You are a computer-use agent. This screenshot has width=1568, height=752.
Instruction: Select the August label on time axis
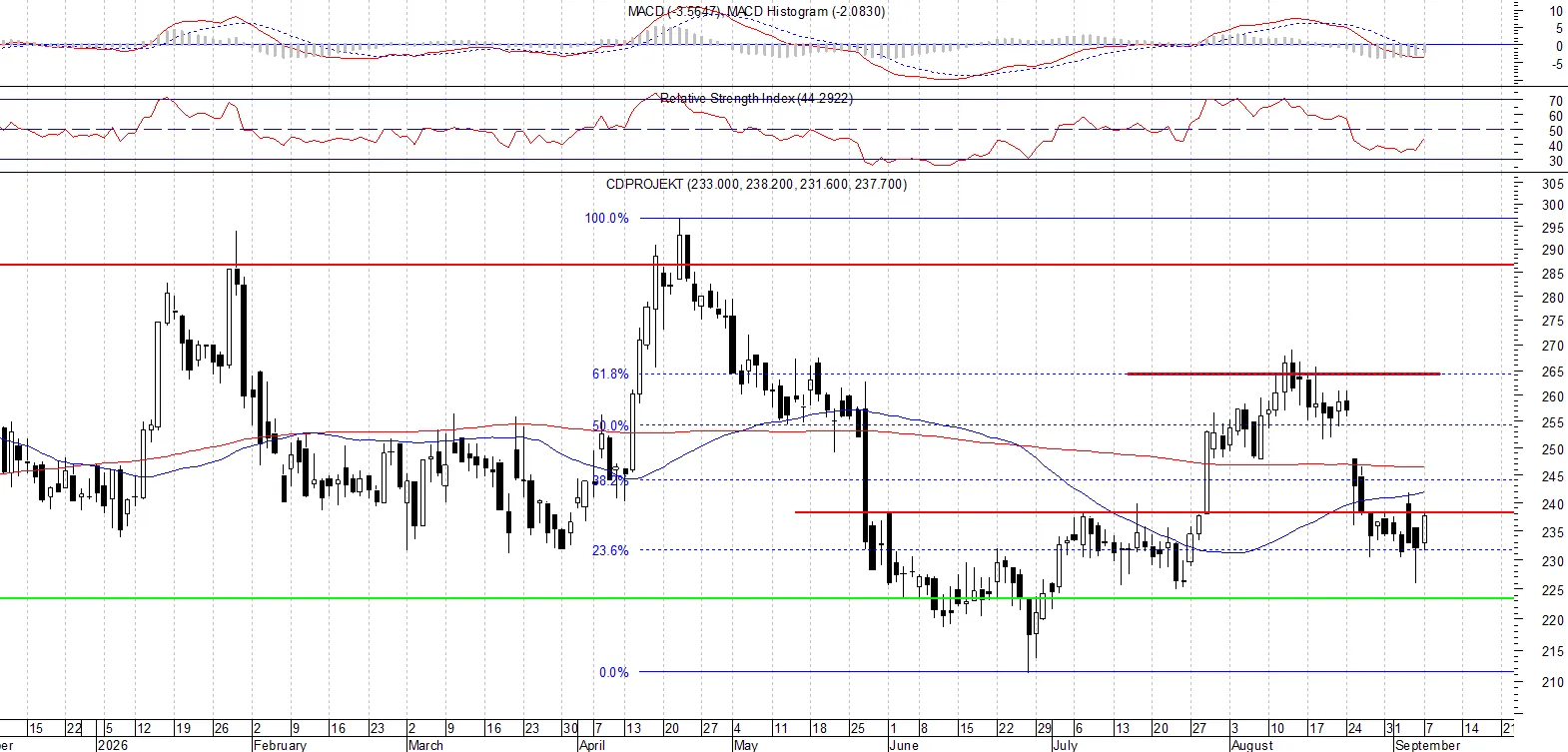1252,745
